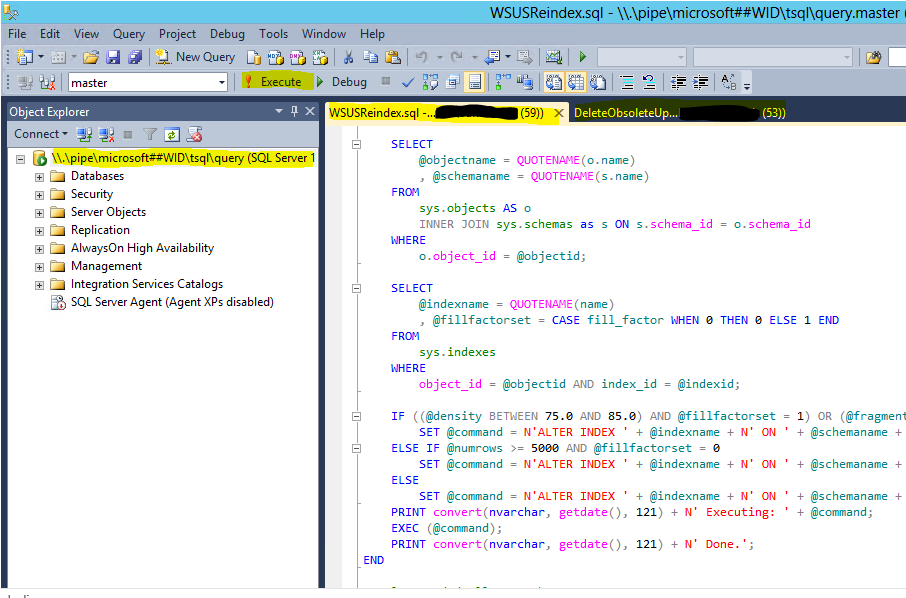Viewport: 906px width, 598px height.
Task: Click the Refresh icon in Object Explorer
Action: (x=172, y=134)
